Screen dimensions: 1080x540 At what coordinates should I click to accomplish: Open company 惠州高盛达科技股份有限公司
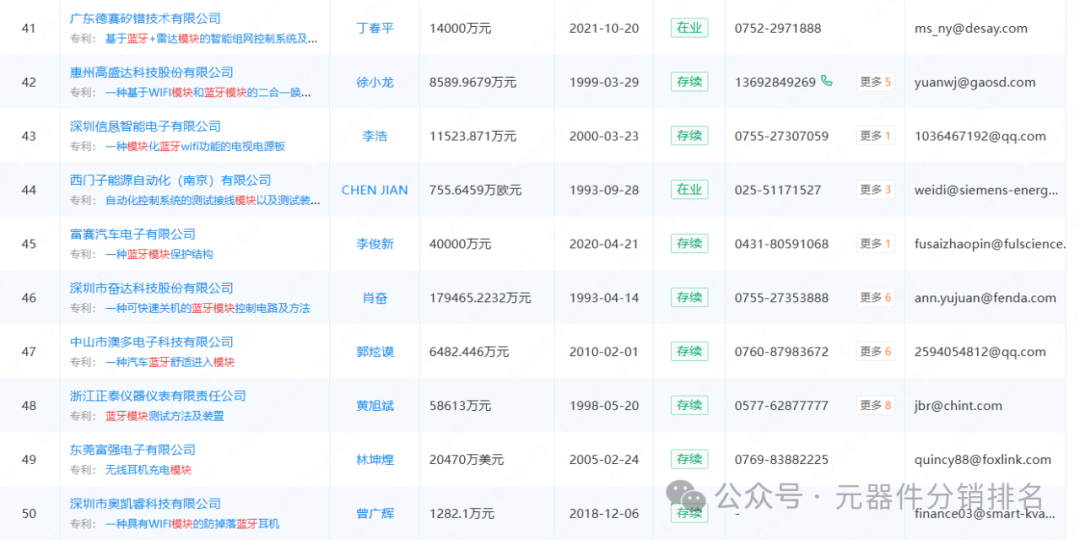point(152,72)
